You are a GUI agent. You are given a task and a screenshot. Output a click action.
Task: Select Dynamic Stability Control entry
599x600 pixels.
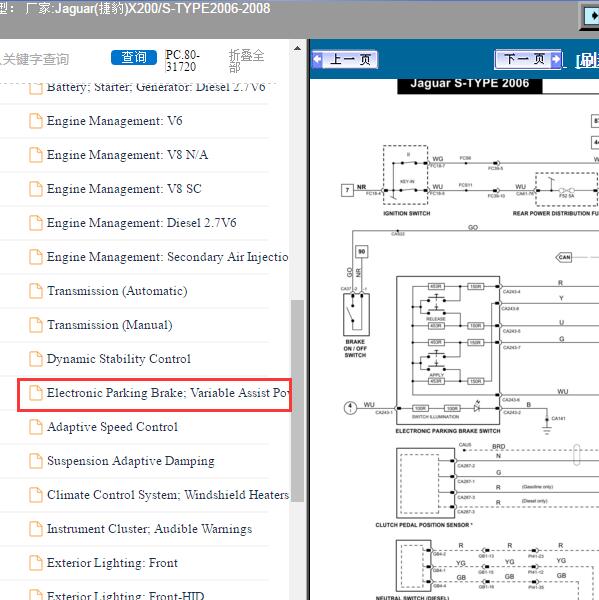point(118,359)
